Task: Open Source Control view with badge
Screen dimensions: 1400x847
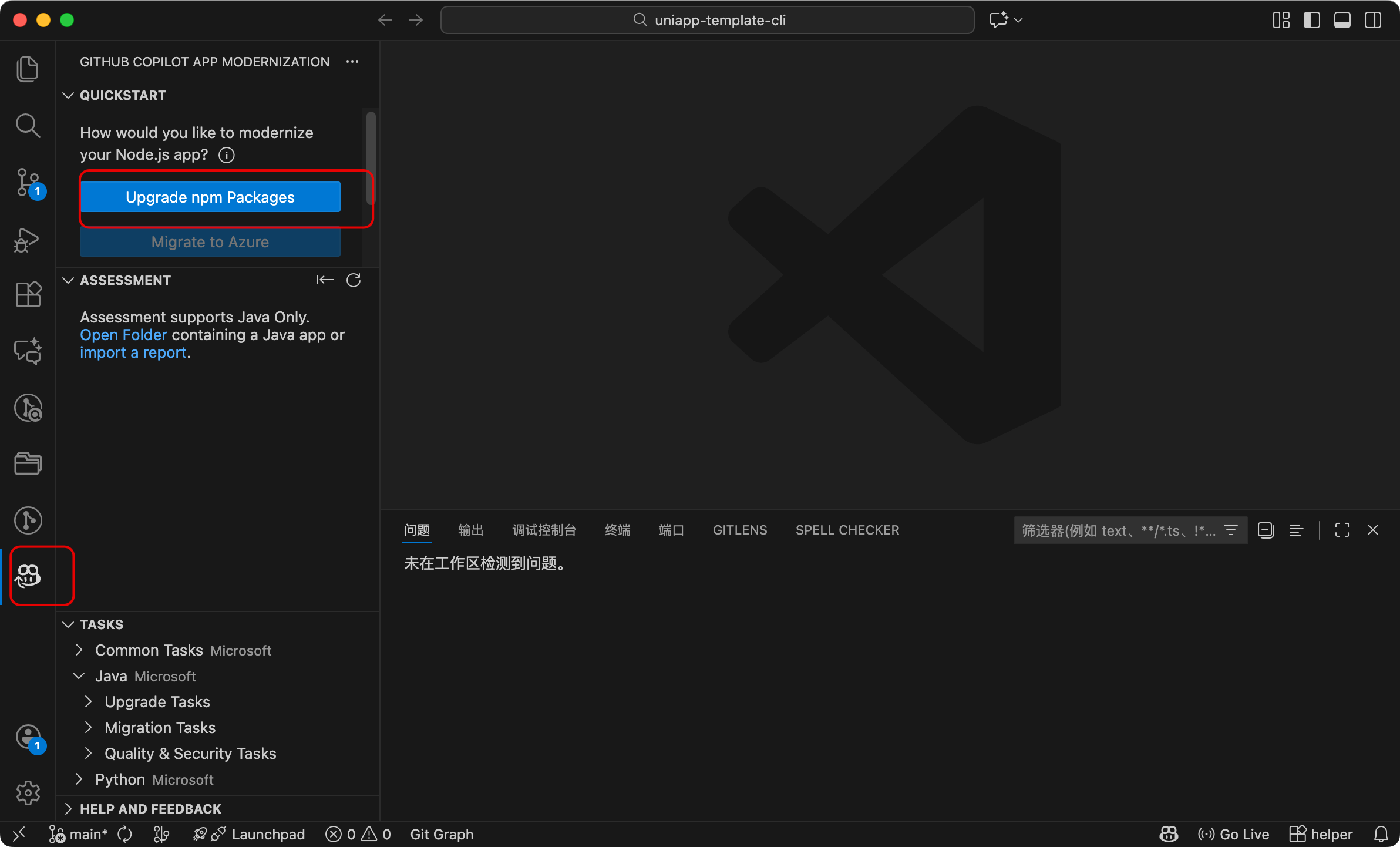Action: (28, 182)
